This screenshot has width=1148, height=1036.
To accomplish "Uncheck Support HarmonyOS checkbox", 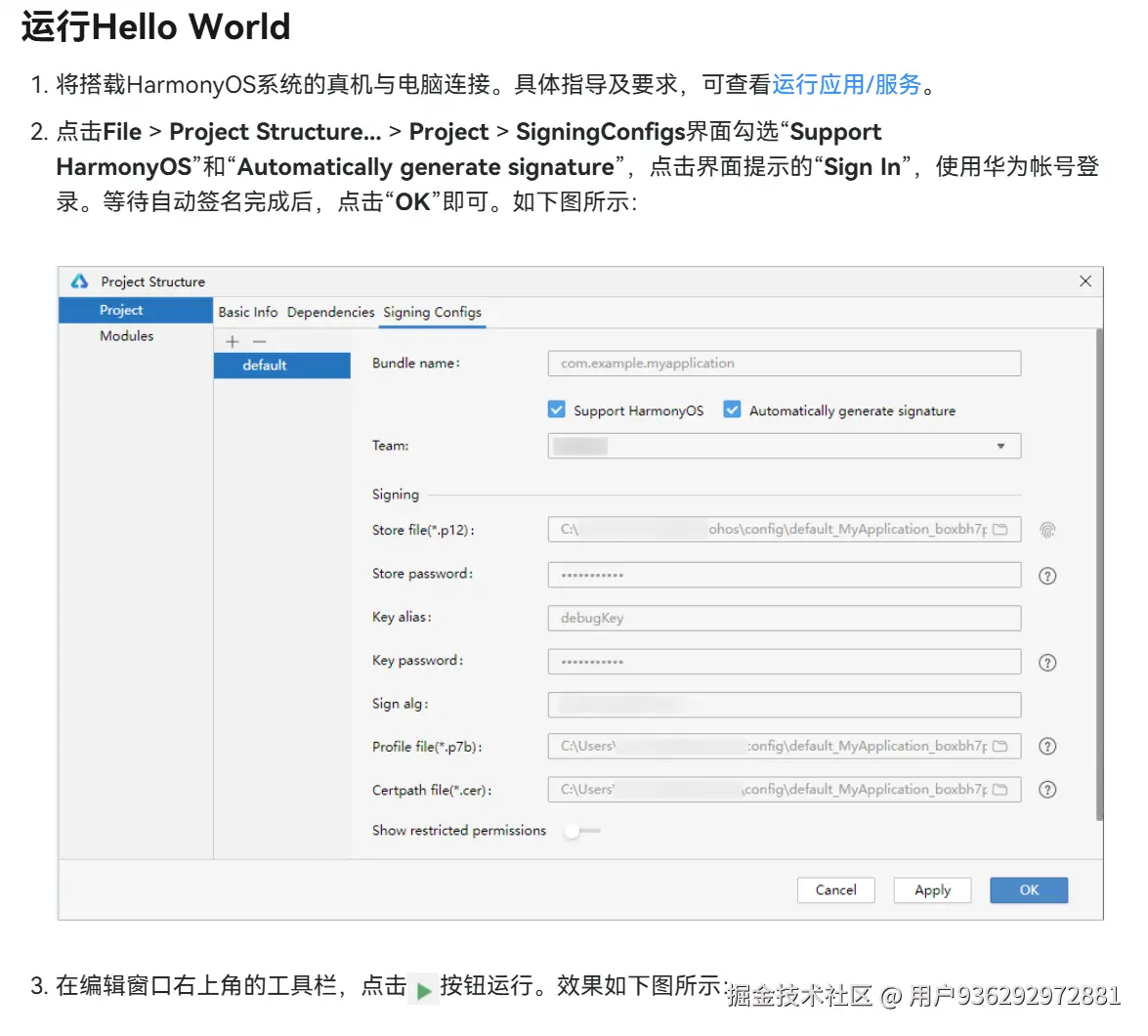I will pos(557,410).
